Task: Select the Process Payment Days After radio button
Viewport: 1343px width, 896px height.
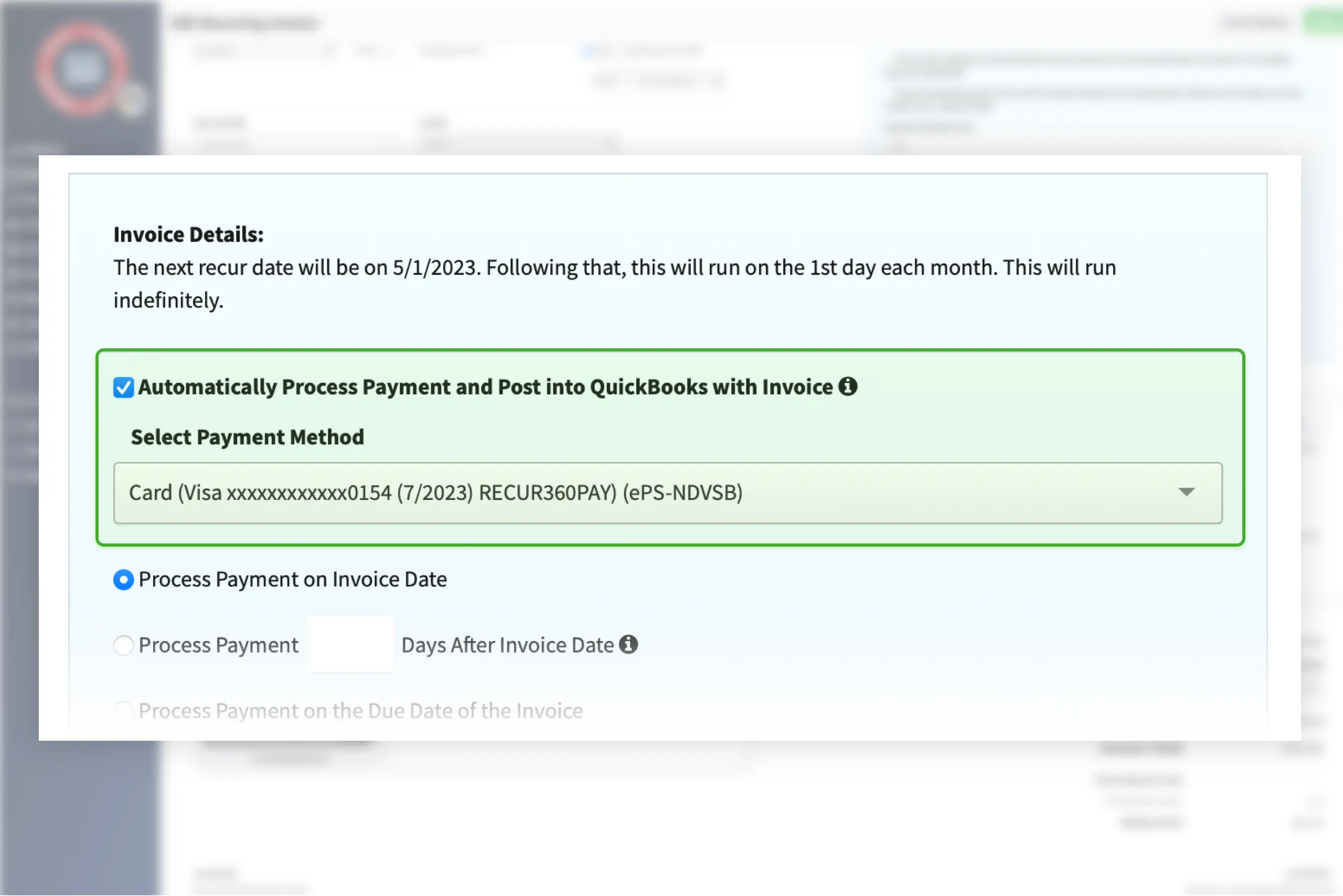Action: [123, 646]
